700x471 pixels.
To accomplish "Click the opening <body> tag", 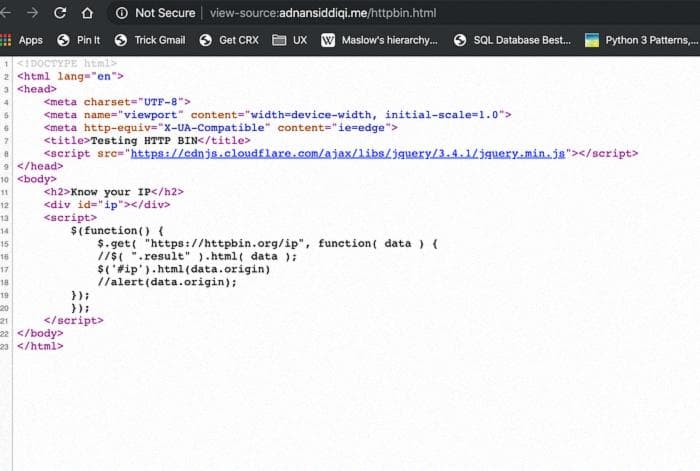I will pyautogui.click(x=37, y=179).
